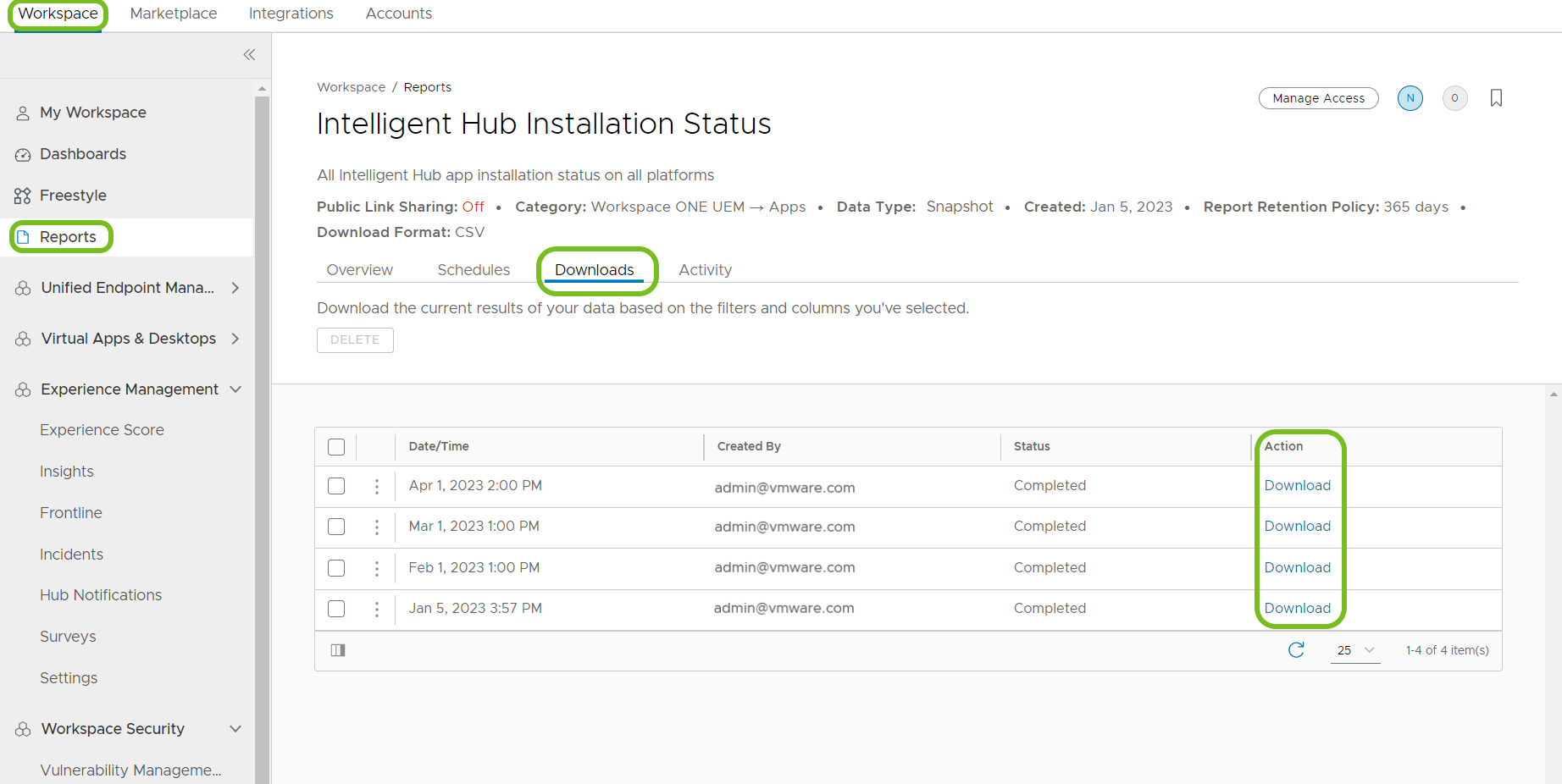Click the Workspace Security icon
Viewport: 1562px width, 784px height.
point(23,730)
